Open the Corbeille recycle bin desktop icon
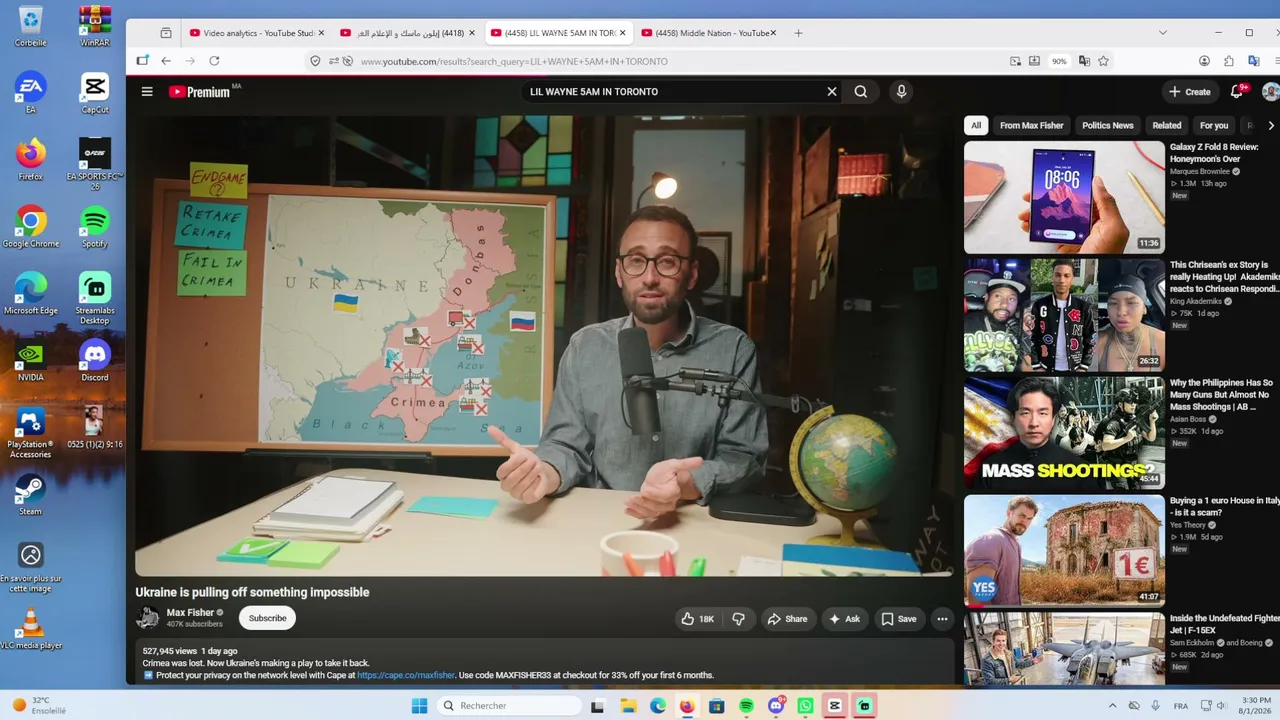The width and height of the screenshot is (1280, 720). tap(31, 26)
